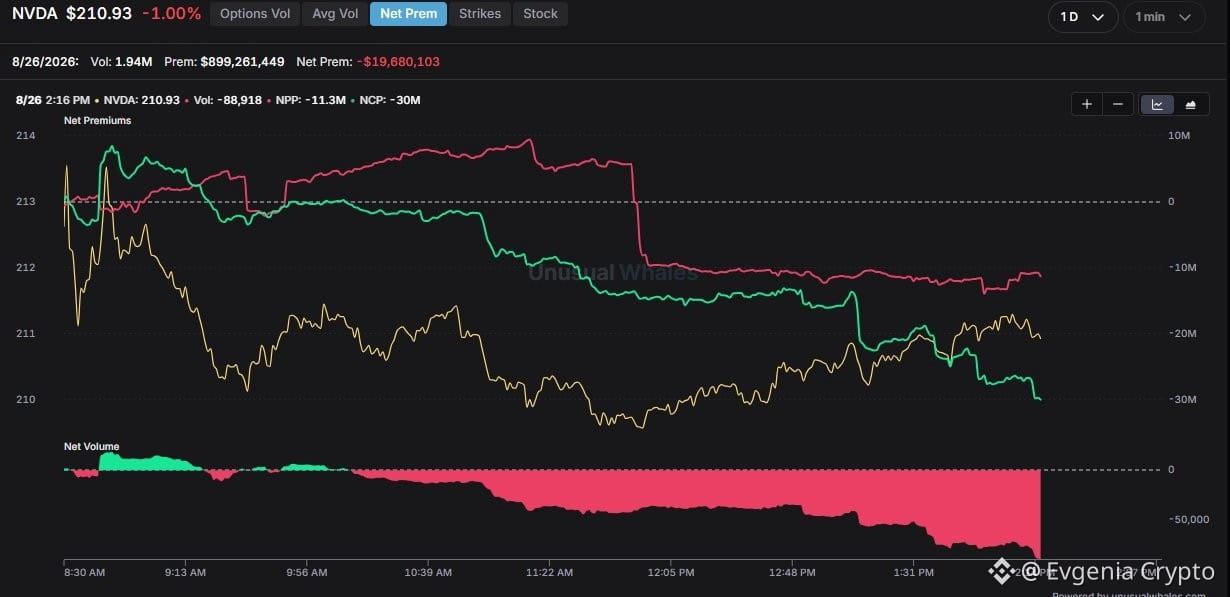Expand the 1 min interval dropdown
Viewport: 1230px width, 597px height.
1163,17
